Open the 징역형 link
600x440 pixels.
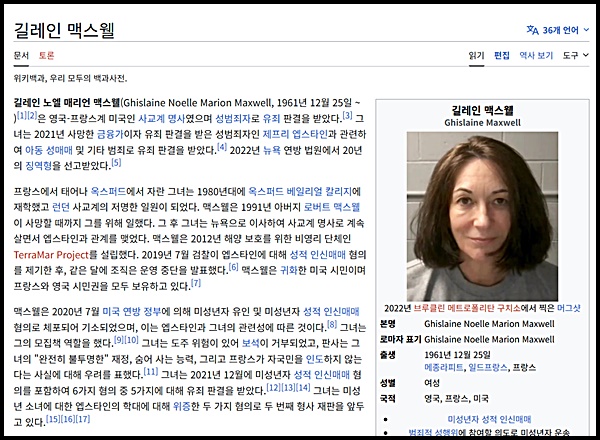(x=38, y=166)
